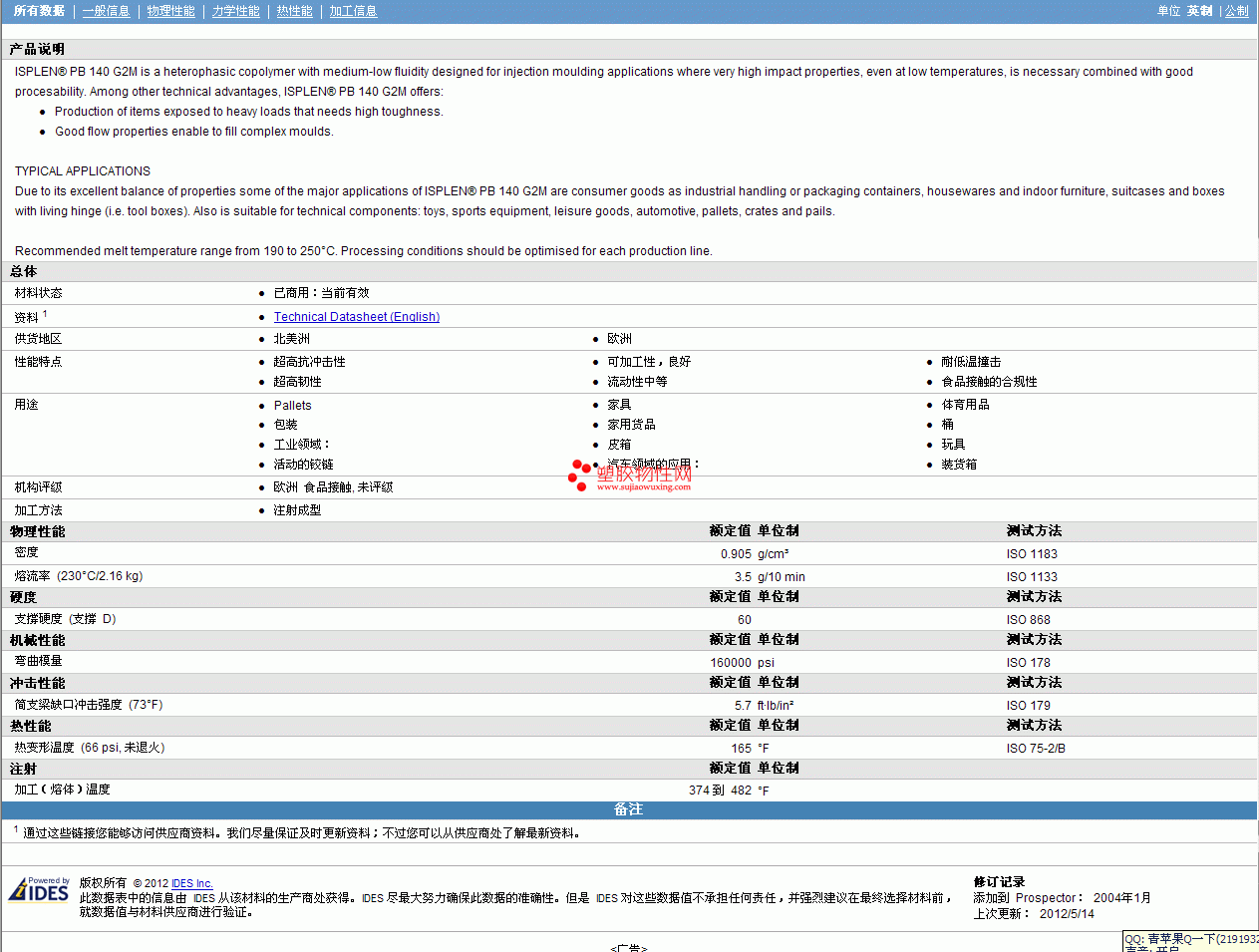Click the 北美洲 region entry
This screenshot has width=1259, height=952.
click(291, 339)
